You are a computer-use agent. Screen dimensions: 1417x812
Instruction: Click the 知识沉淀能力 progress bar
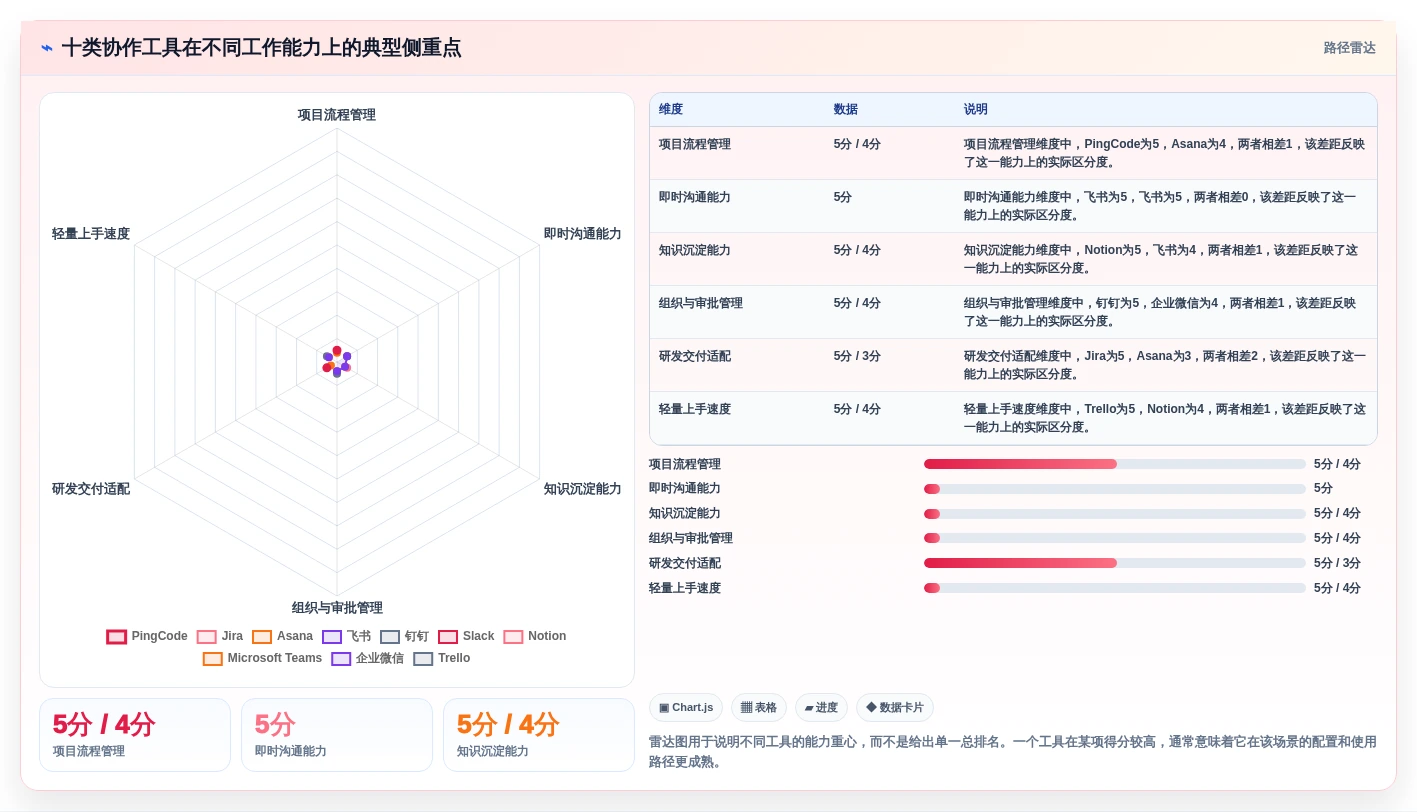click(x=1115, y=514)
